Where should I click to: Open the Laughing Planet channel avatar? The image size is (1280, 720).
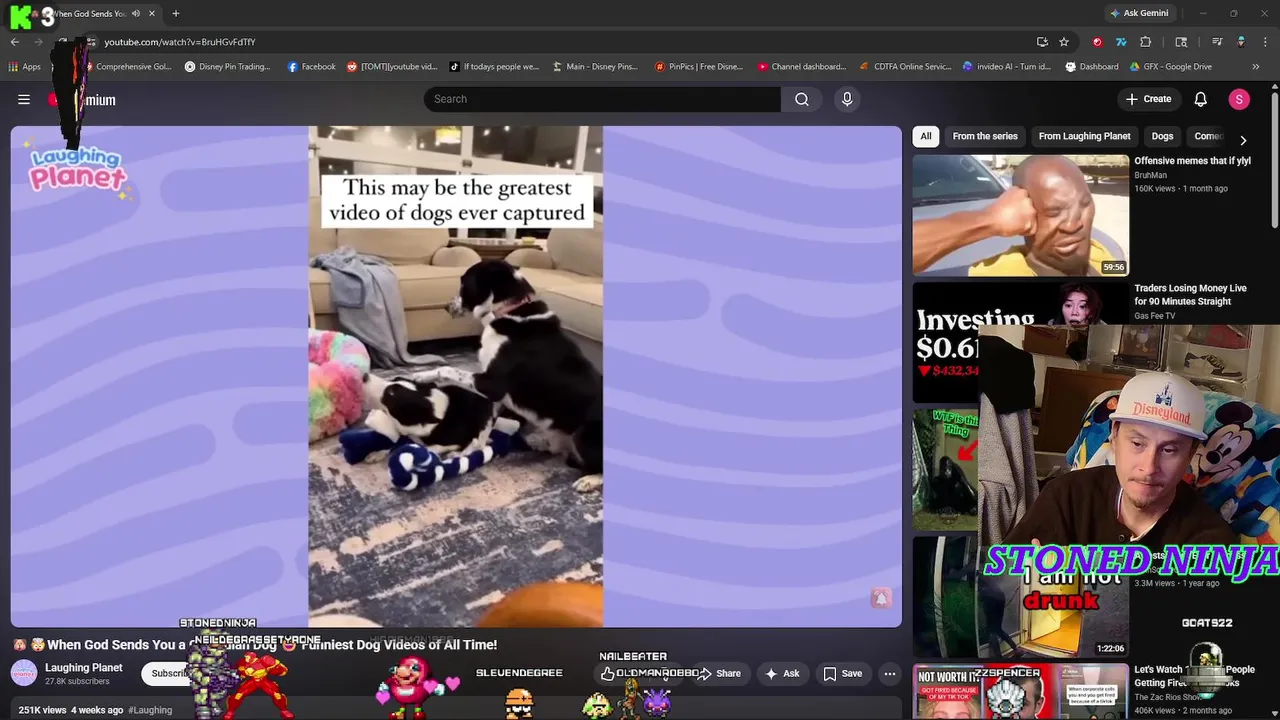(x=24, y=673)
